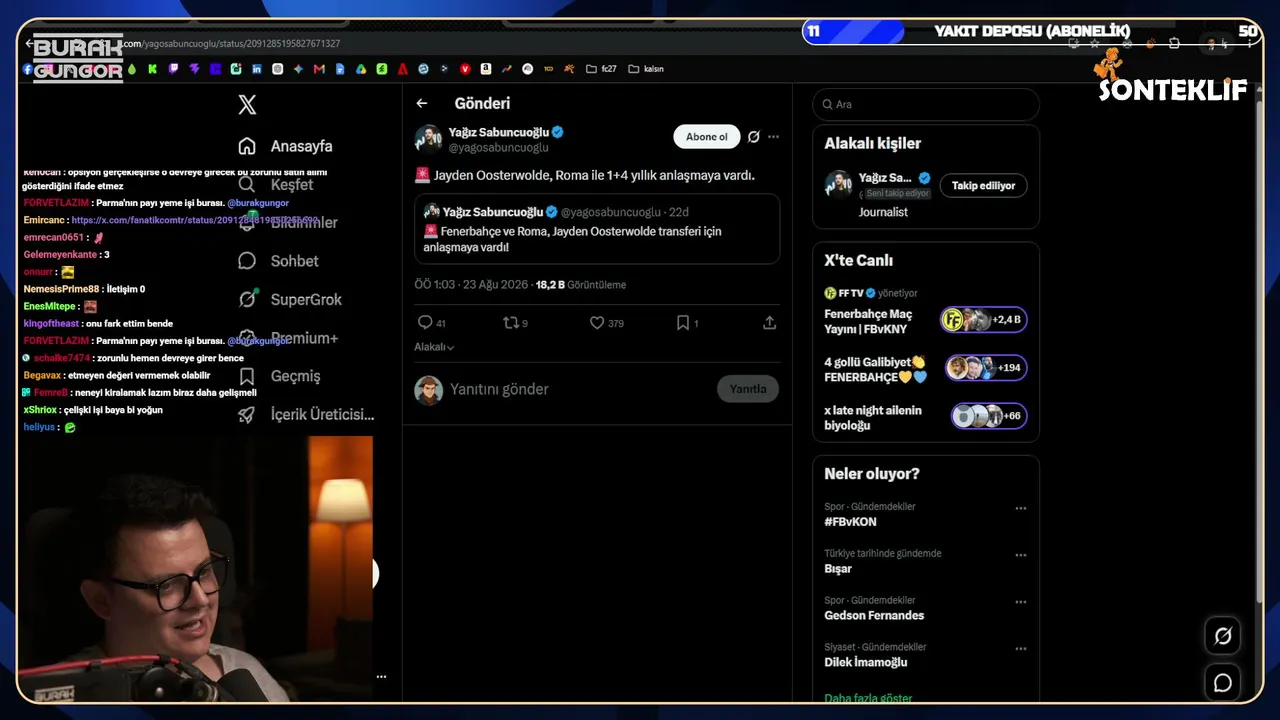Image resolution: width=1280 pixels, height=720 pixels.
Task: Open the Bışar trending topic
Action: [838, 569]
